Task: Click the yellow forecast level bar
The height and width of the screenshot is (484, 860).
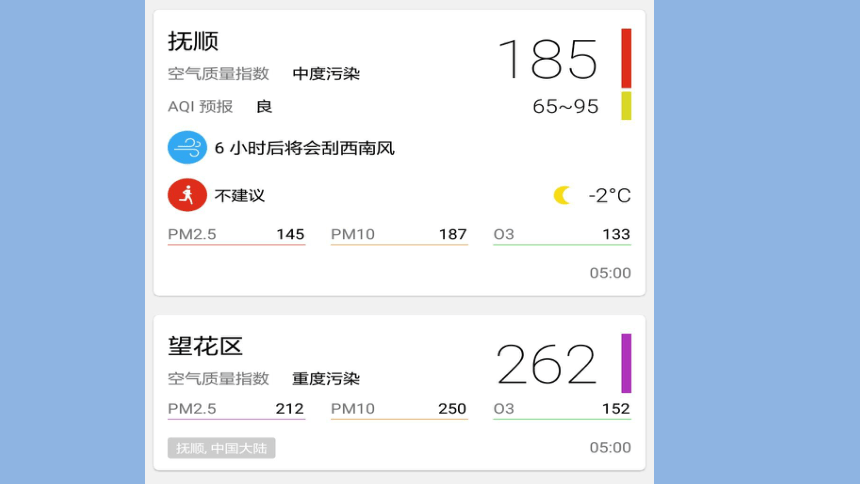Action: click(x=626, y=105)
